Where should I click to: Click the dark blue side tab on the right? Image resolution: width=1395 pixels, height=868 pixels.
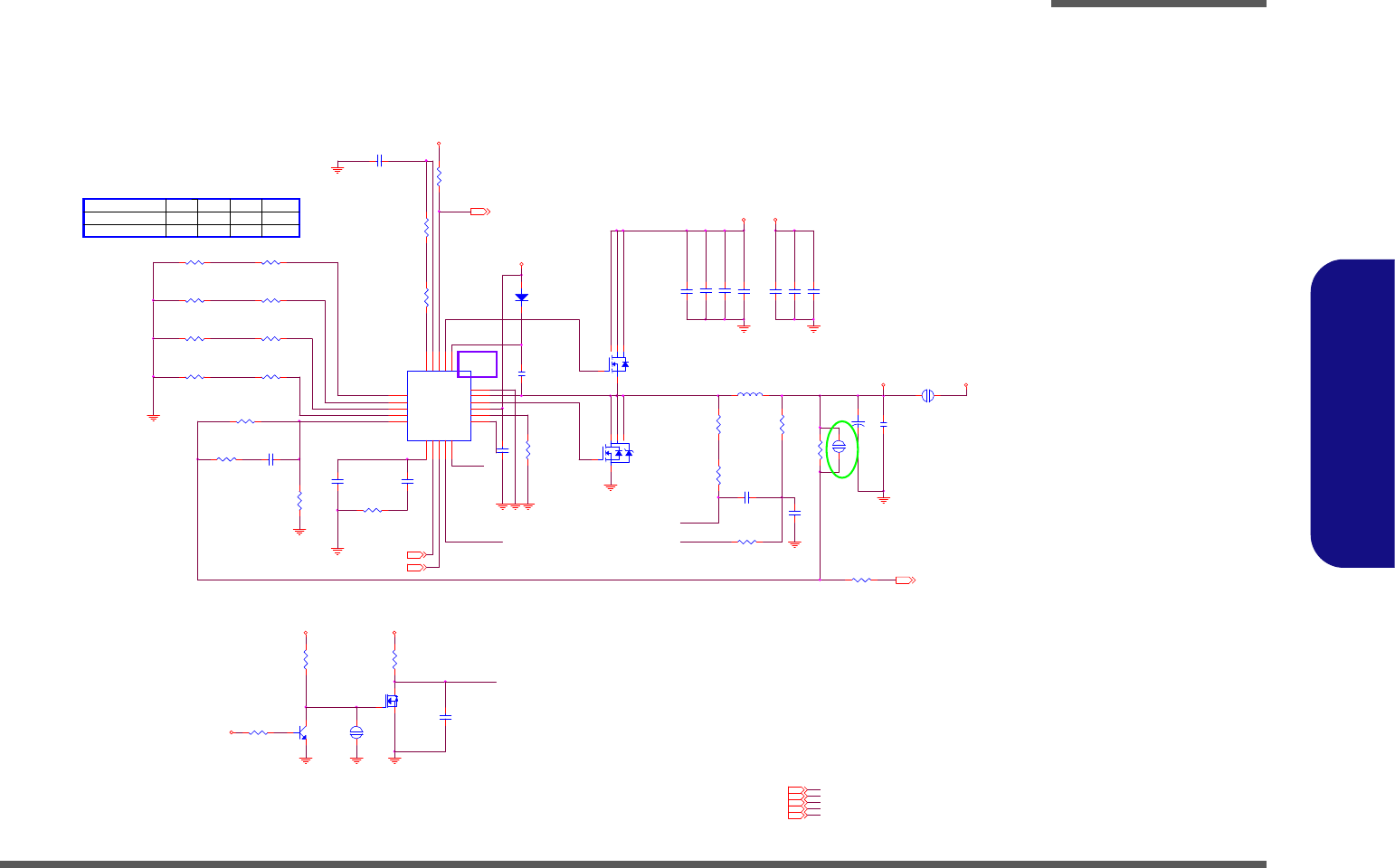[1352, 414]
